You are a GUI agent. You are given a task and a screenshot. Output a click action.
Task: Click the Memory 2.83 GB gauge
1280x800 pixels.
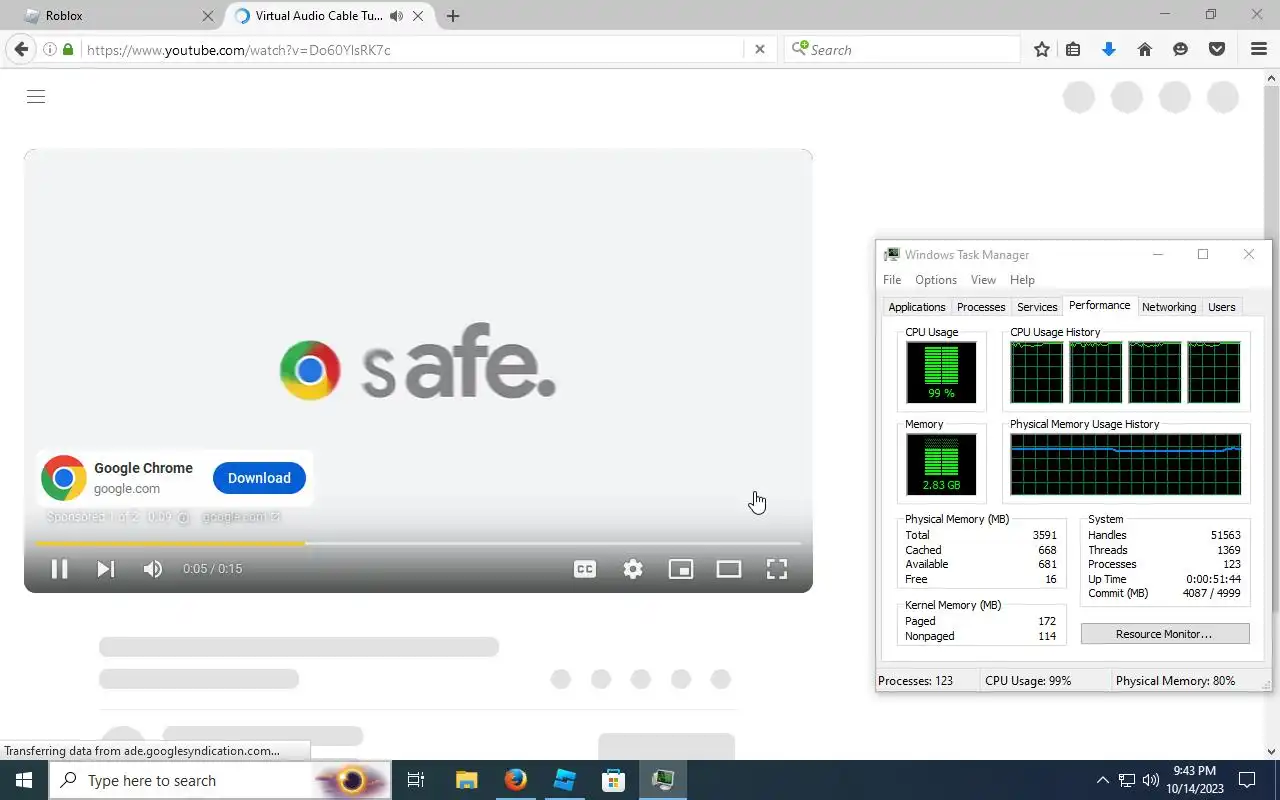pyautogui.click(x=941, y=464)
